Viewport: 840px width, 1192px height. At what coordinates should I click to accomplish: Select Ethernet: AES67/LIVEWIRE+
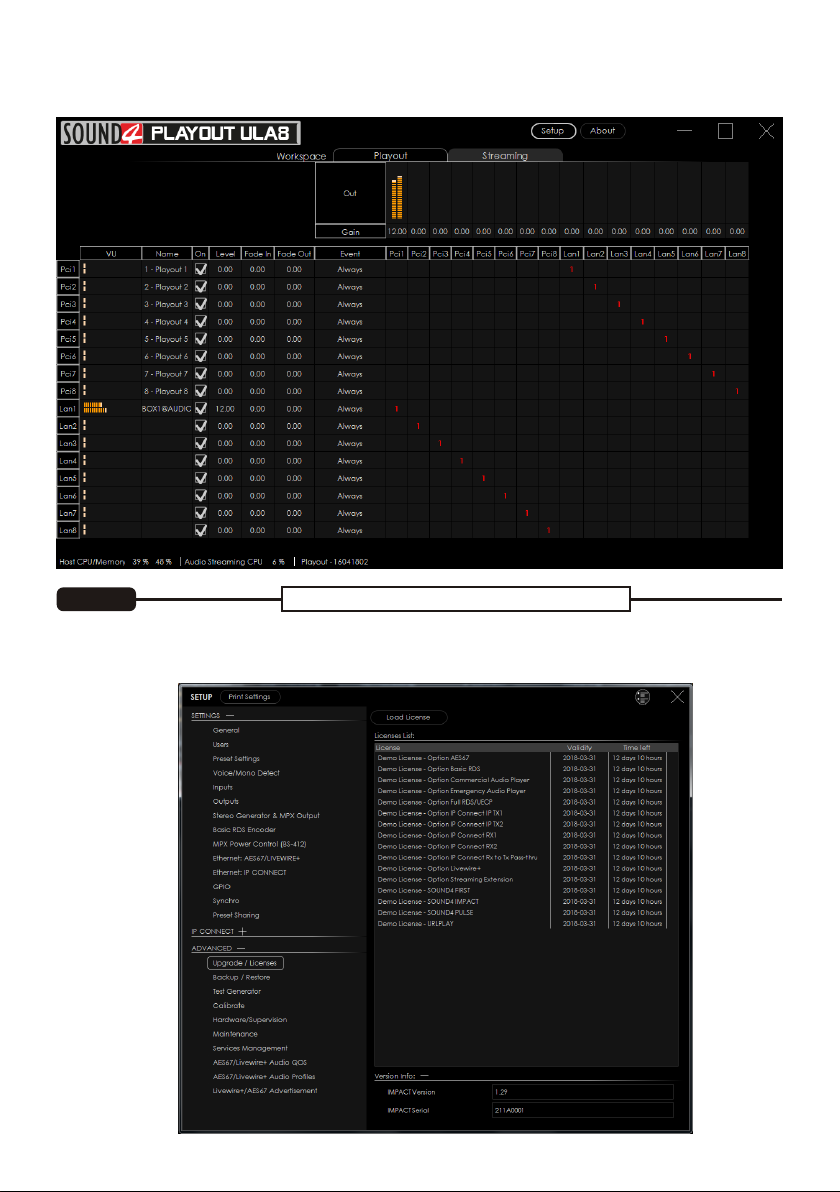(256, 858)
